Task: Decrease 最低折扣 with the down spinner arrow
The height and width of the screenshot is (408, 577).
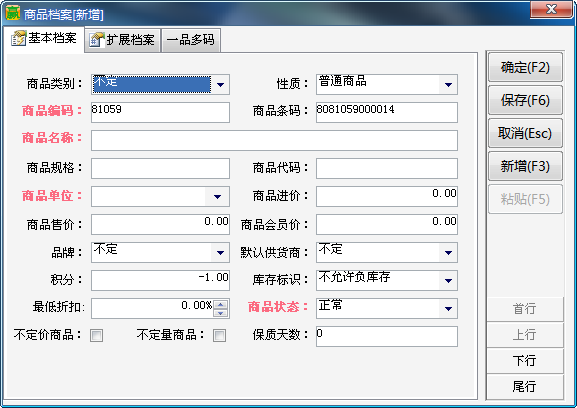Action: [x=220, y=313]
